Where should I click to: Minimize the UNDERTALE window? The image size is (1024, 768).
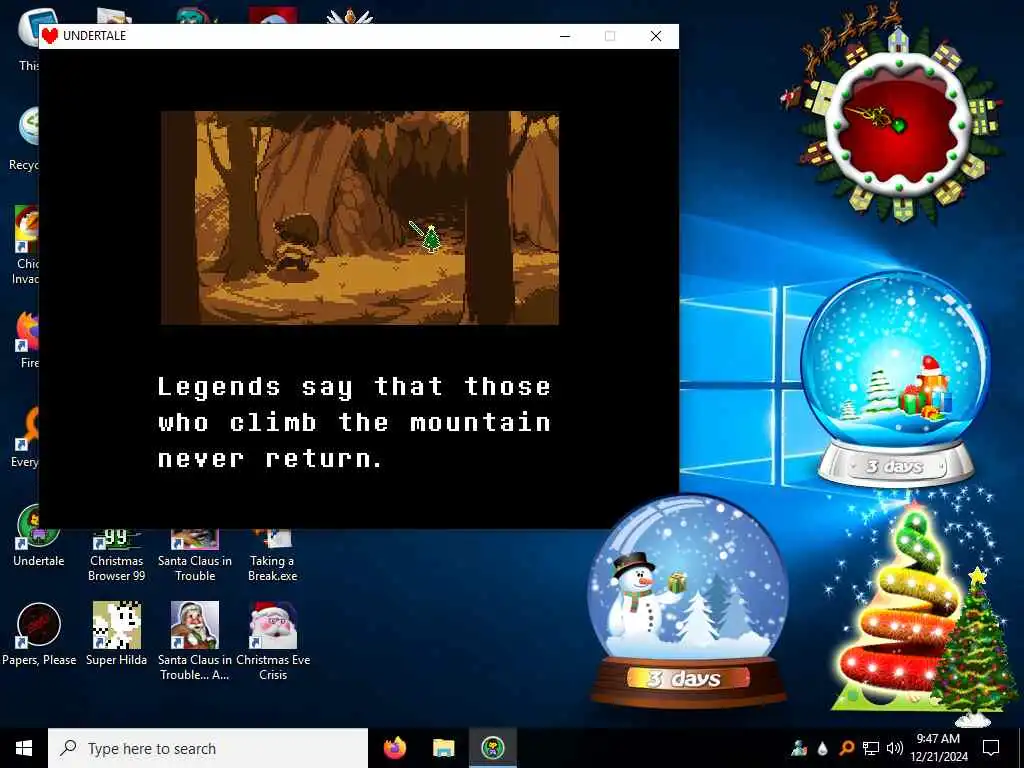point(565,36)
